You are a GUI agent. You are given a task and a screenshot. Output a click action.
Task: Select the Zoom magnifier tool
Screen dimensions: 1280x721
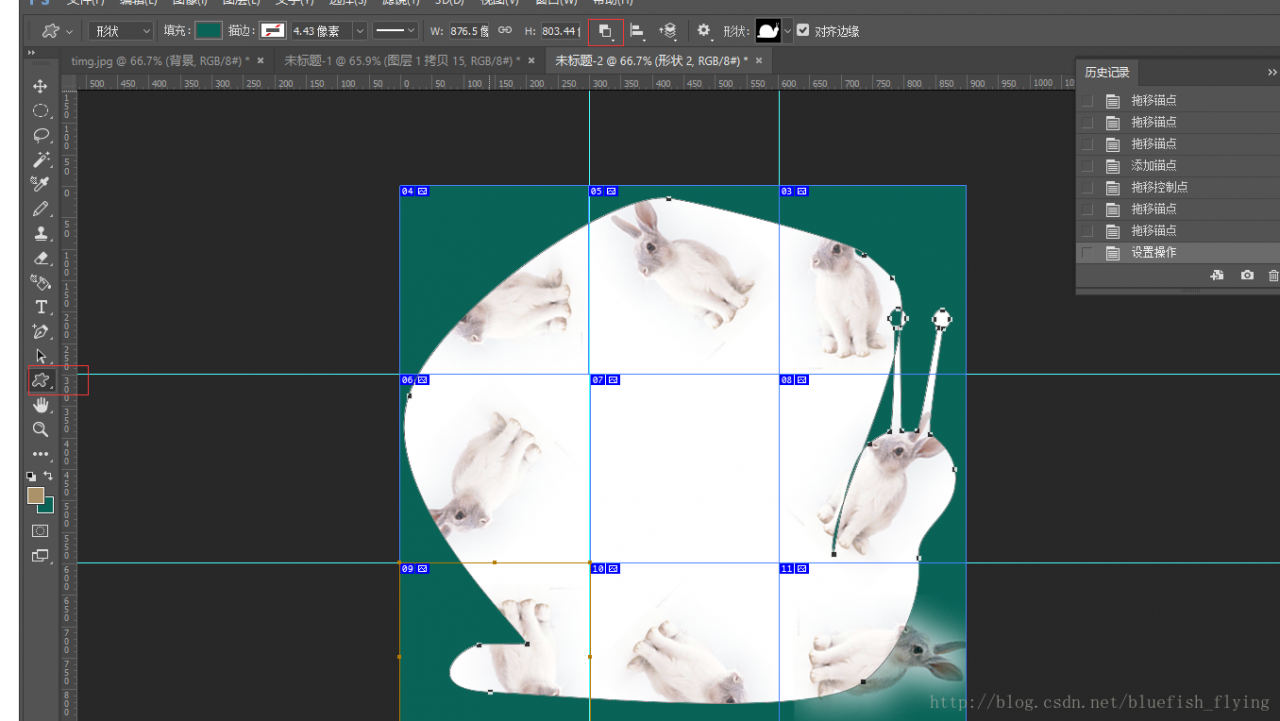tap(40, 429)
